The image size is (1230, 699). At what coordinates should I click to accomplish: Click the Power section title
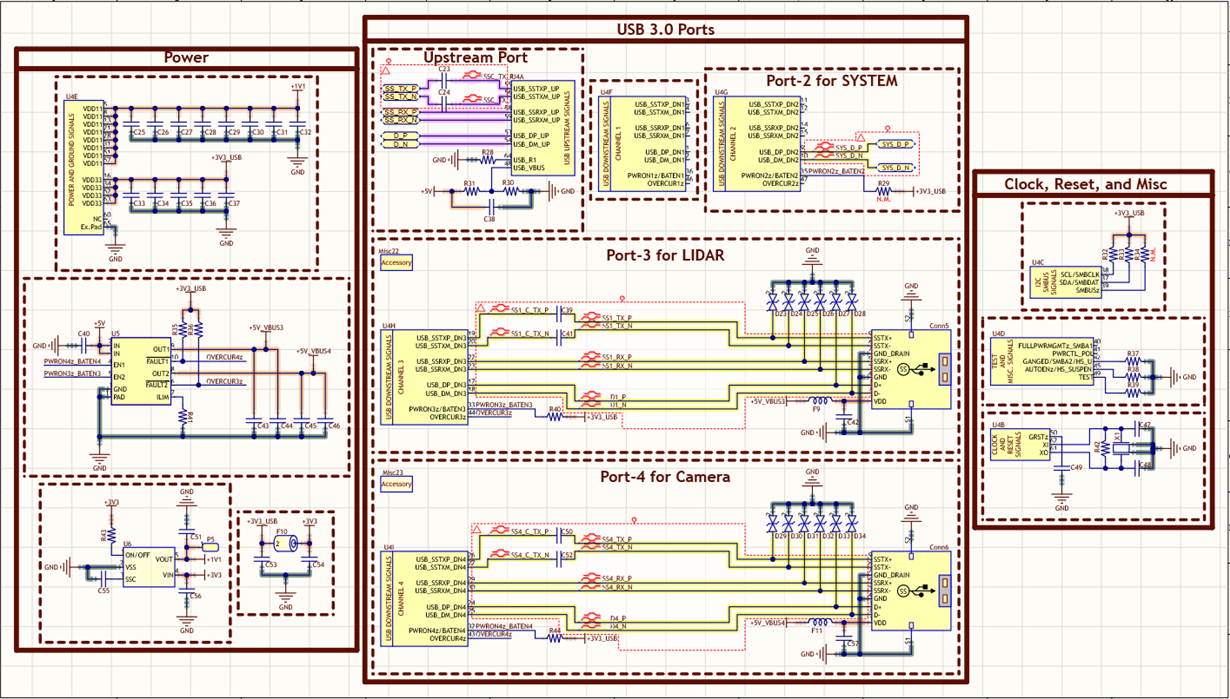click(x=186, y=58)
